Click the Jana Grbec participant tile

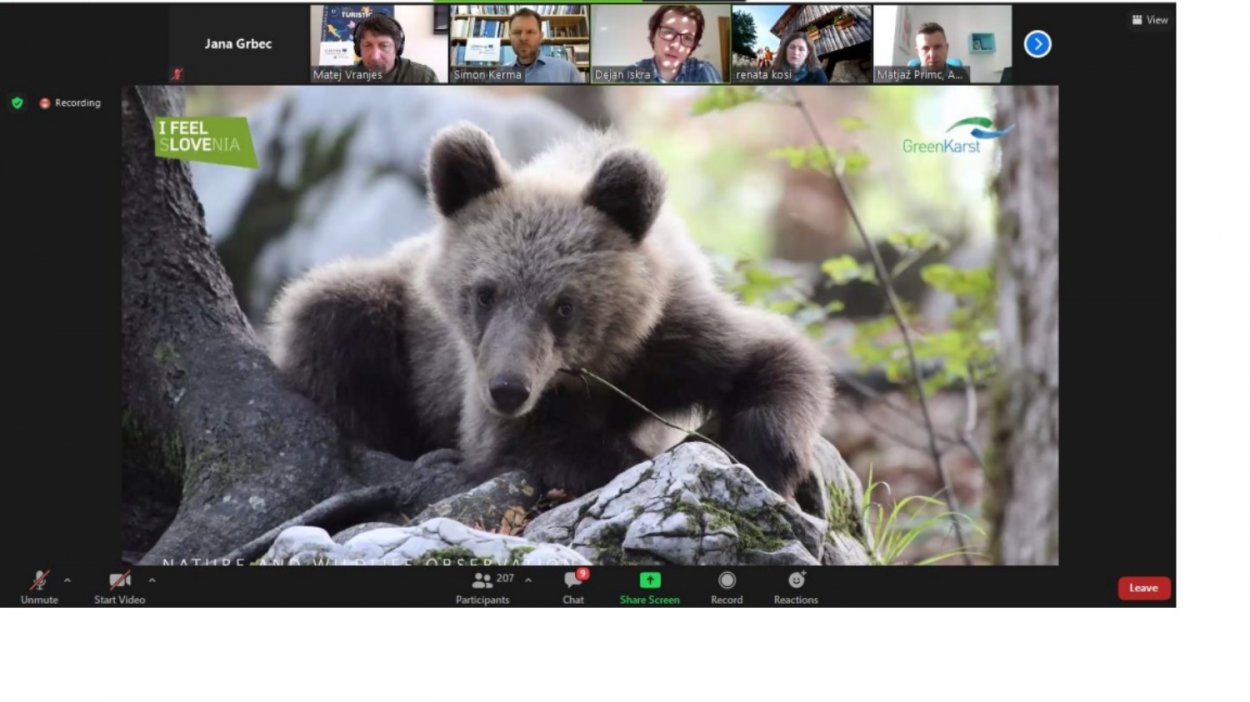point(238,44)
